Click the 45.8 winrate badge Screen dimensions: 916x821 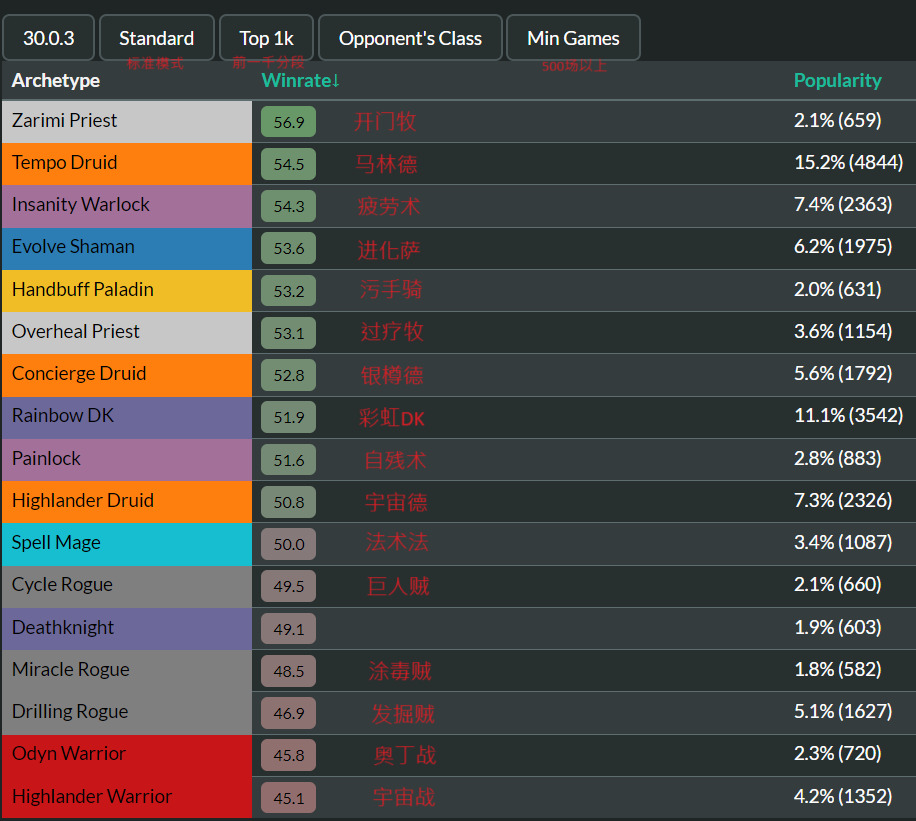289,755
